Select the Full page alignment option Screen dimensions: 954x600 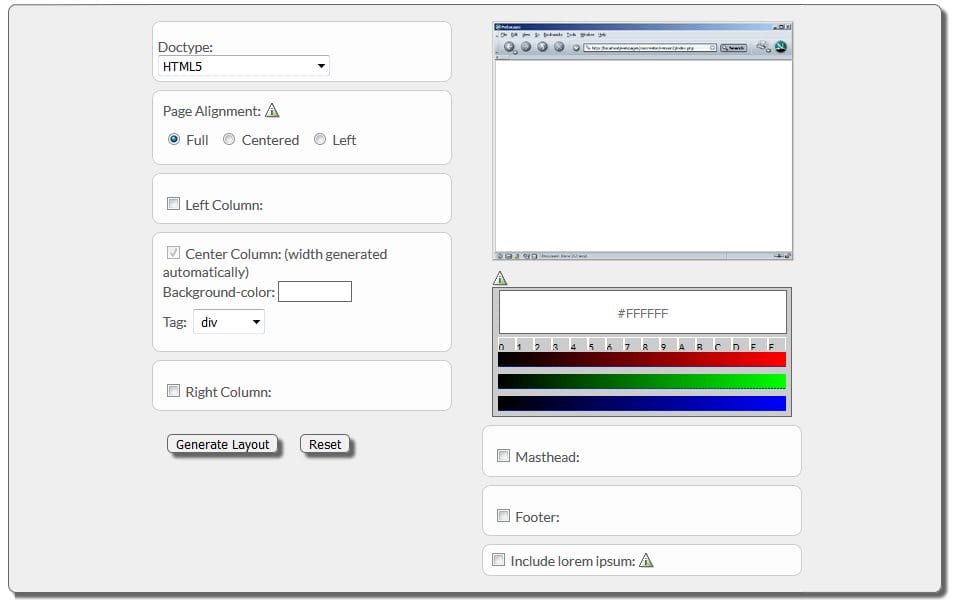tap(174, 140)
